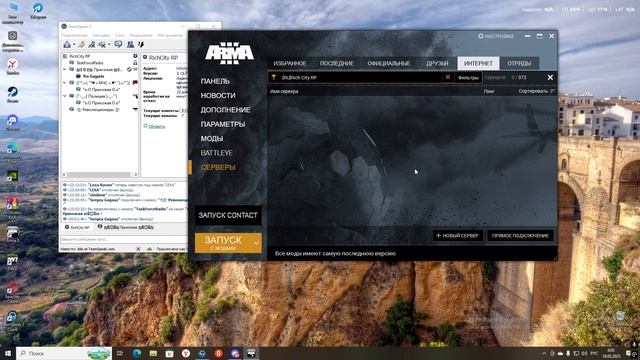Click the TeamSpeak toolbar icon right of contacts
The image size is (640, 360).
pyautogui.click(x=141, y=44)
